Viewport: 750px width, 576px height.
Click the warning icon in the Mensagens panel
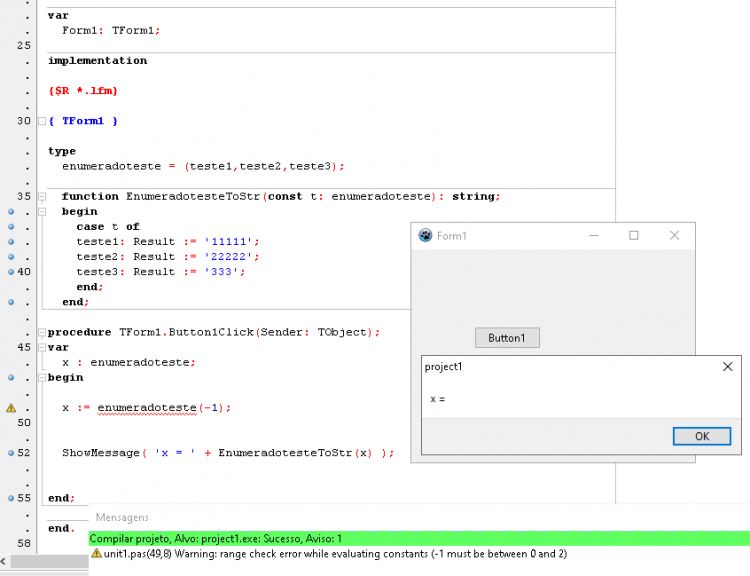click(x=96, y=554)
